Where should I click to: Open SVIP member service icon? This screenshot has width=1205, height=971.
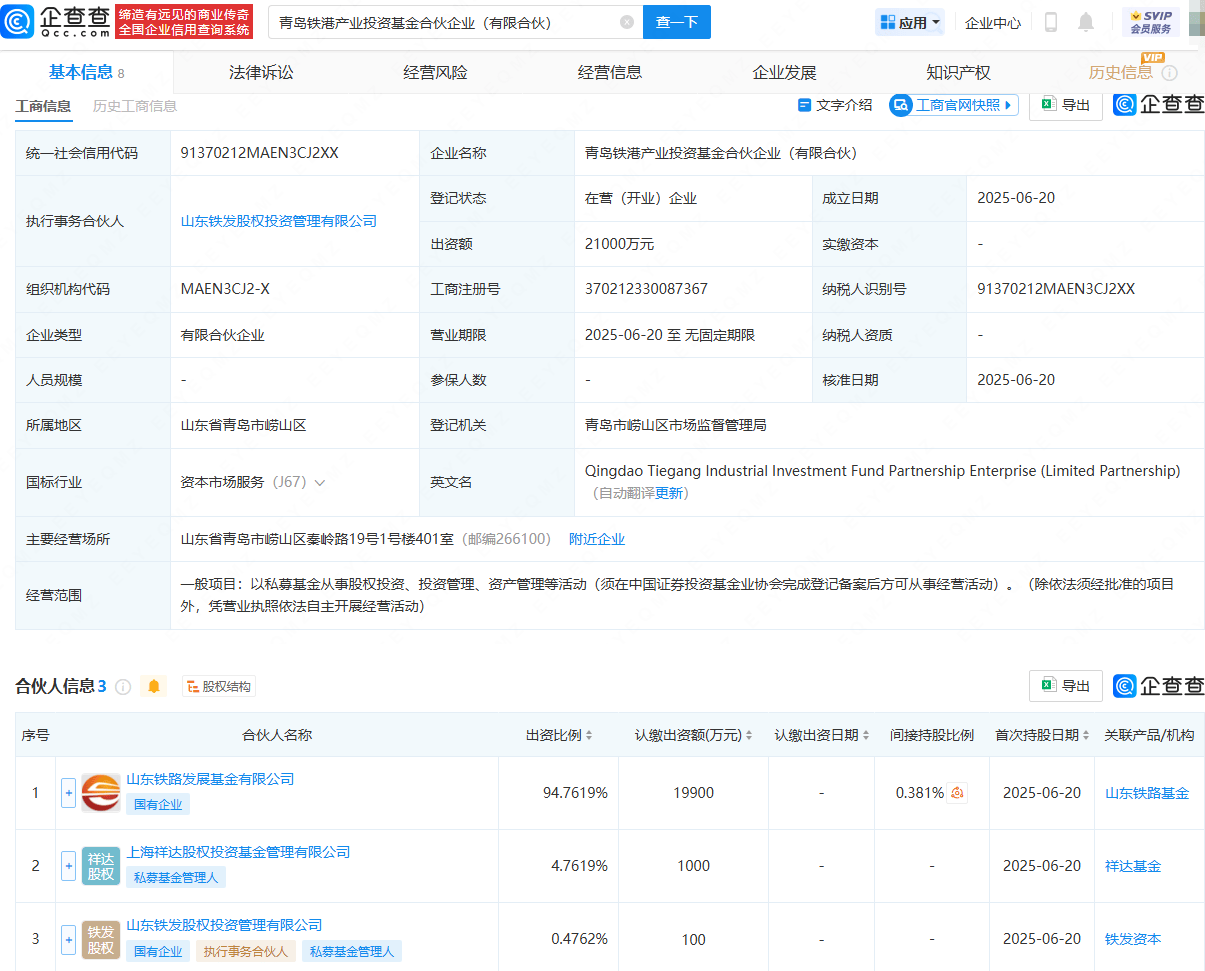pyautogui.click(x=1151, y=22)
